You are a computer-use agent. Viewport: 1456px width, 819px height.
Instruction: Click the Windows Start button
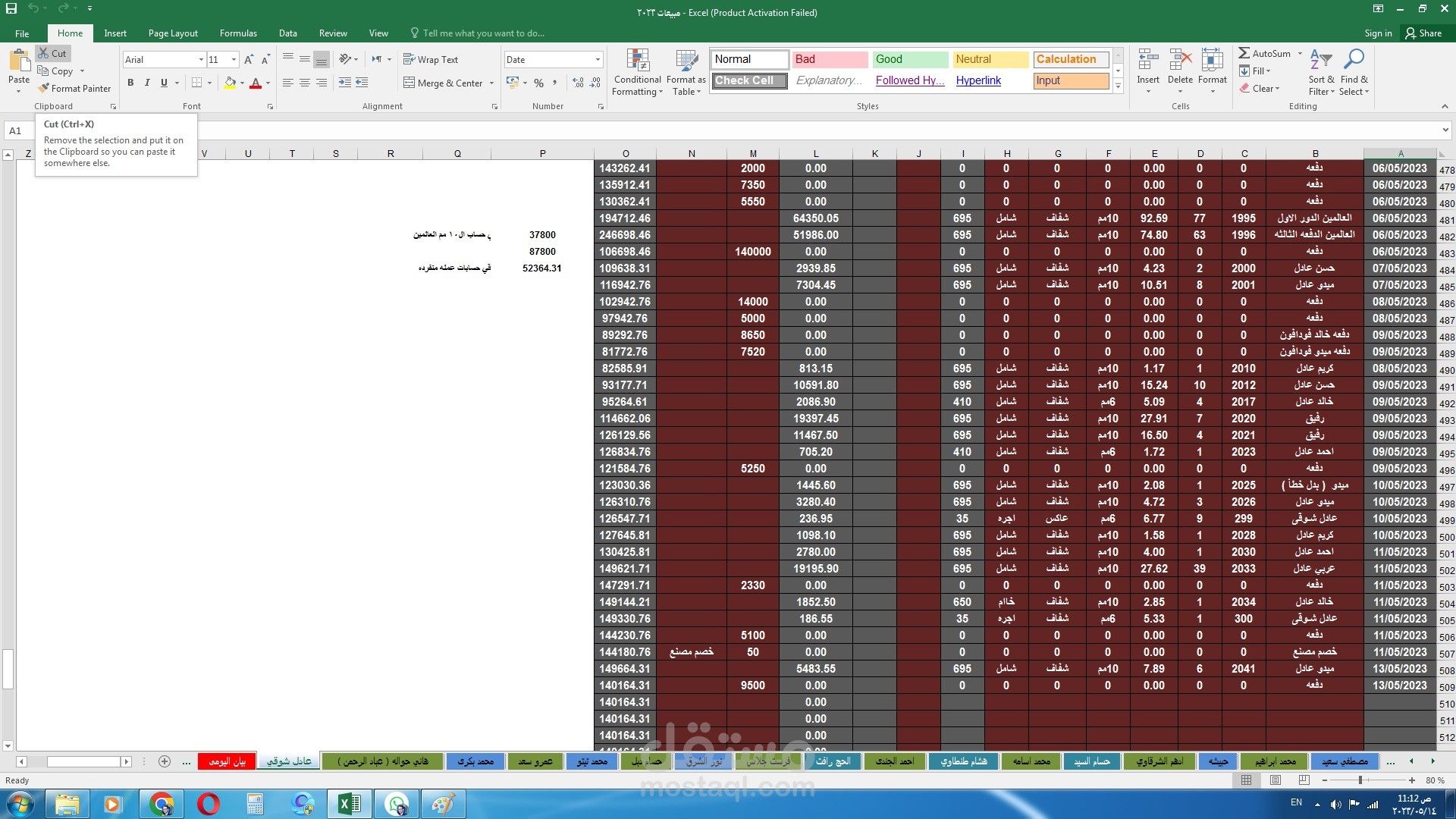(x=20, y=804)
